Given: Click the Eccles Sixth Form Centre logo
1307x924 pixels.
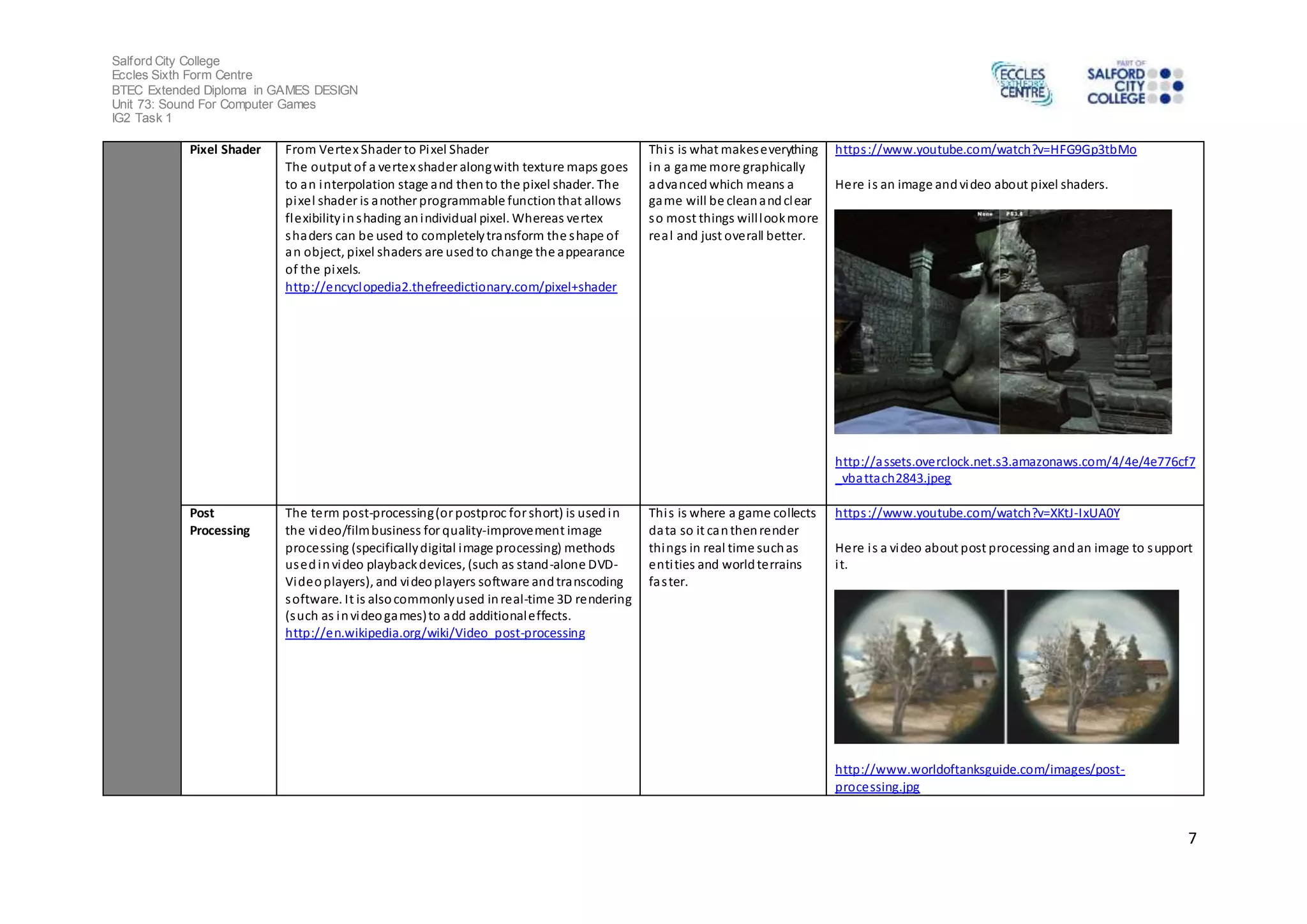Looking at the screenshot, I should (x=1022, y=84).
